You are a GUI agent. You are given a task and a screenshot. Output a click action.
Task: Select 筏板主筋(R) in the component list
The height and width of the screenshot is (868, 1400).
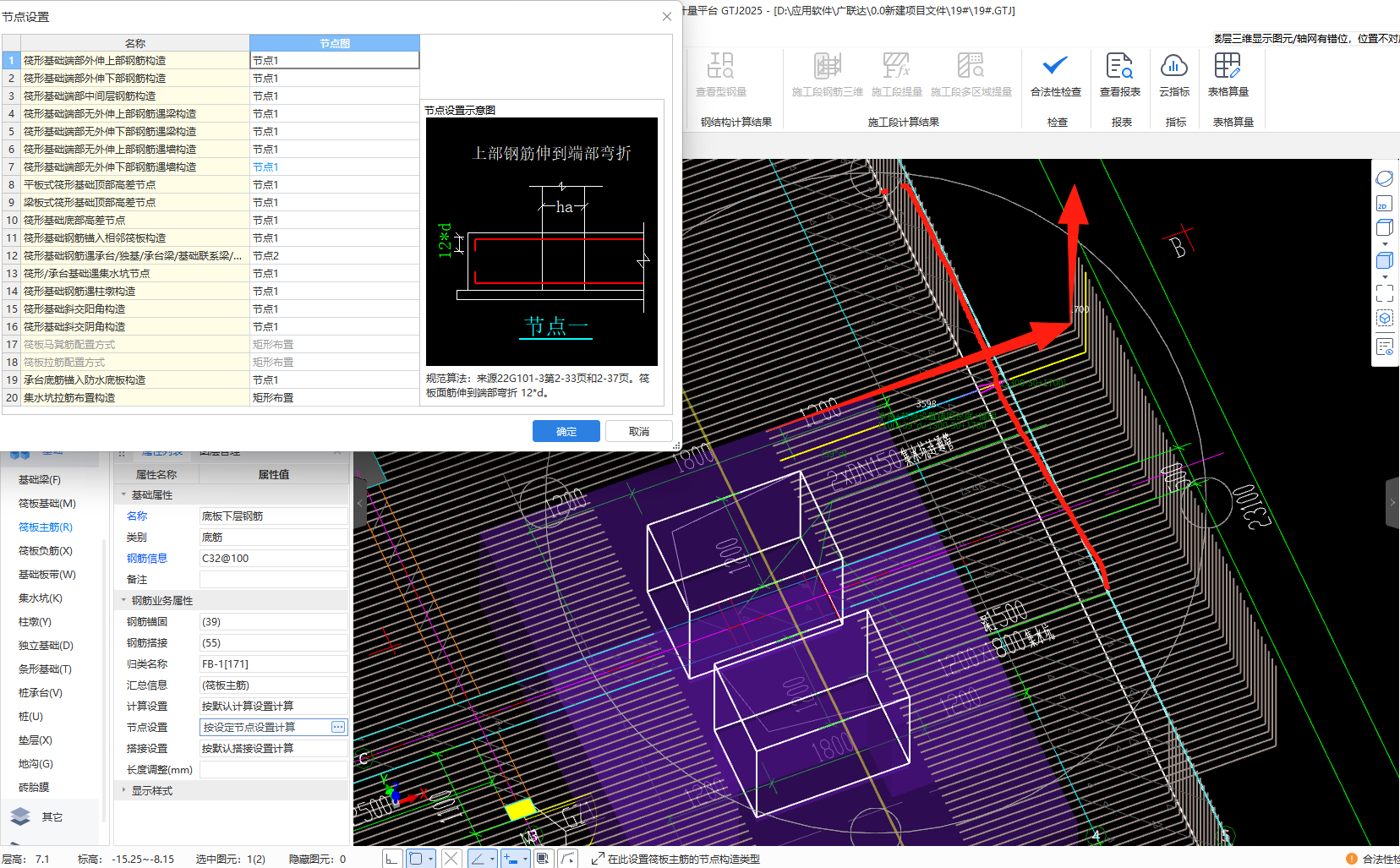(46, 527)
